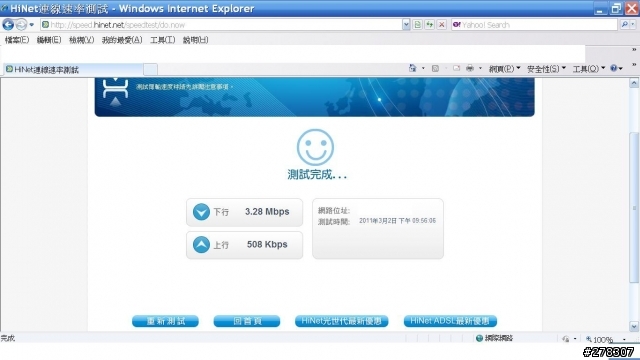
Task: Minimize the Internet Explorer window
Action: (x=600, y=9)
